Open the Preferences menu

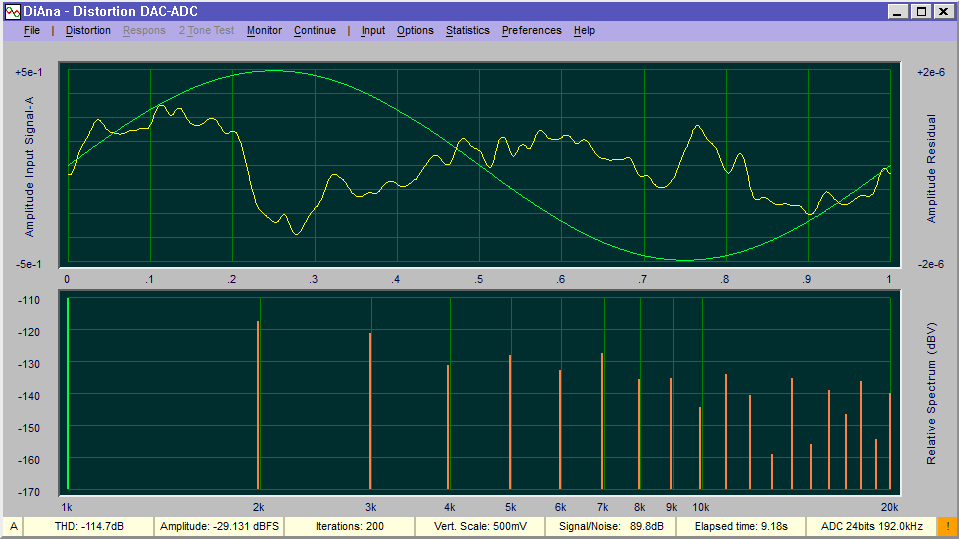[x=531, y=30]
